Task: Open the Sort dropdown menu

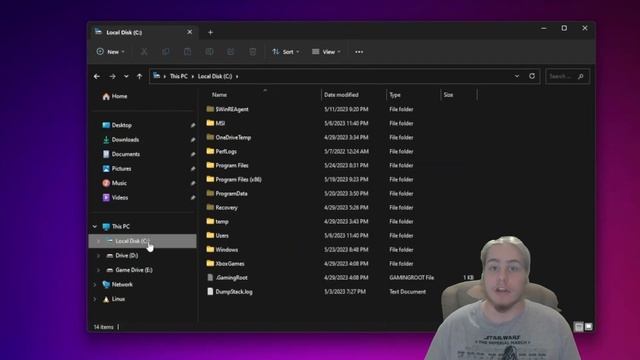Action: coord(286,52)
